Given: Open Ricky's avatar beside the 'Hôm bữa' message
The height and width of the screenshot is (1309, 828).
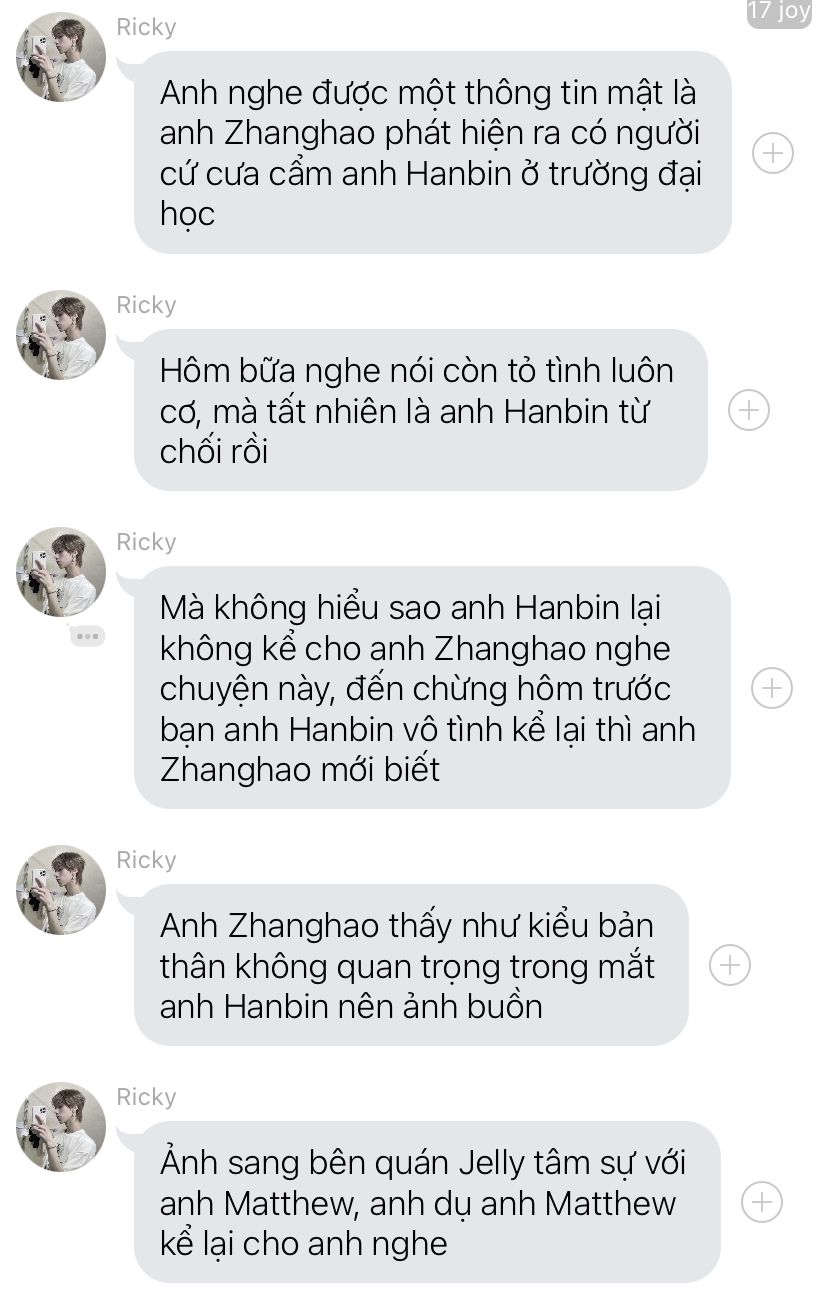Looking at the screenshot, I should pos(61,335).
